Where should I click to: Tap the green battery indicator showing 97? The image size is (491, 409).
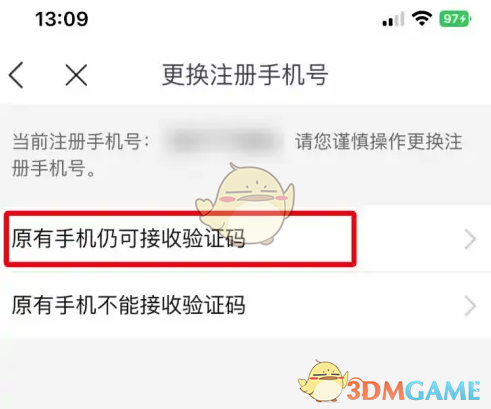455,19
